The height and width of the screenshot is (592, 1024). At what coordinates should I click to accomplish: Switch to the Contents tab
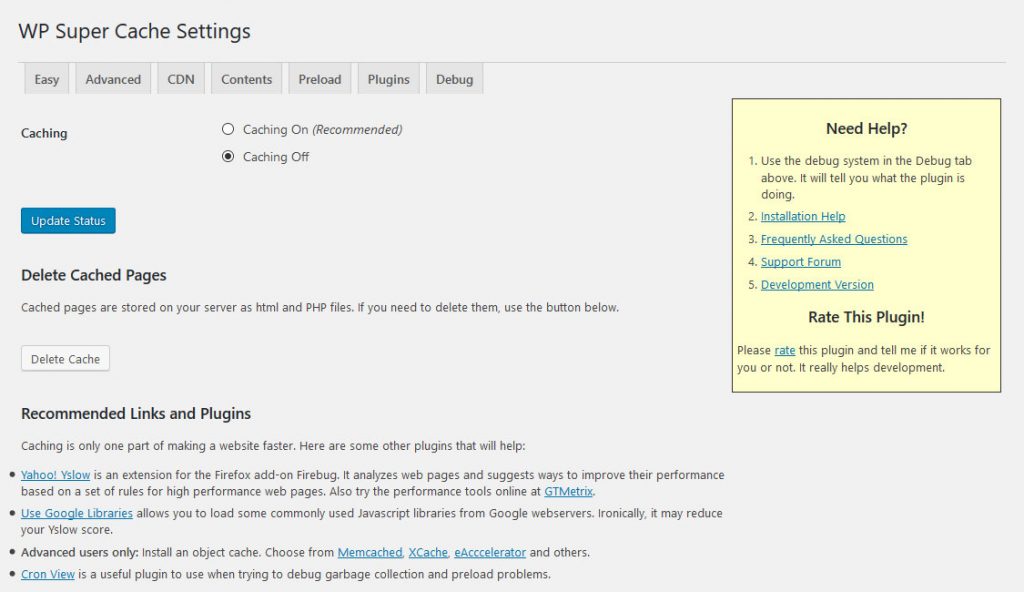246,78
